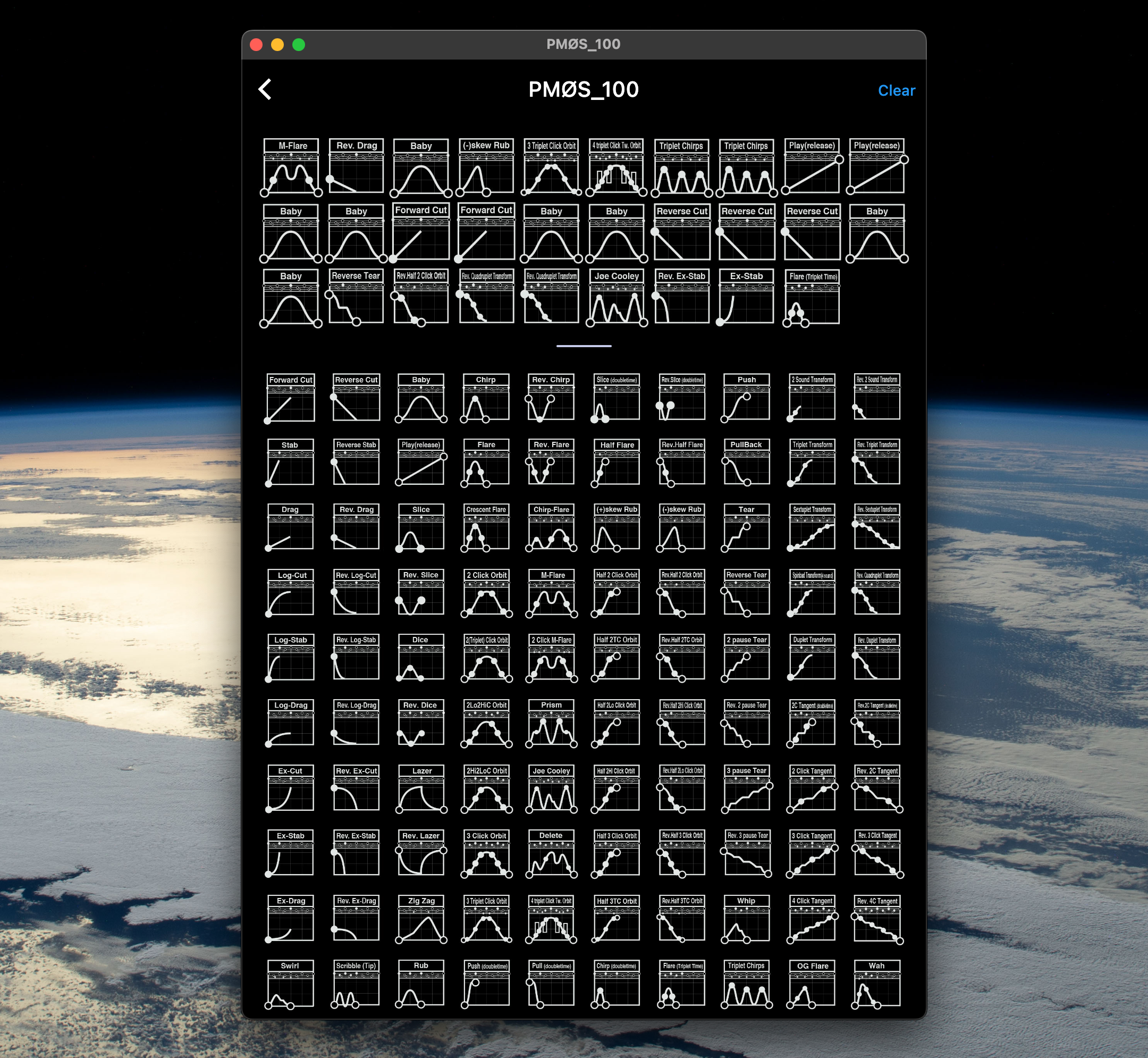The height and width of the screenshot is (1058, 1148).
Task: Pick the Reverse Stab scratch icon
Action: tap(356, 463)
